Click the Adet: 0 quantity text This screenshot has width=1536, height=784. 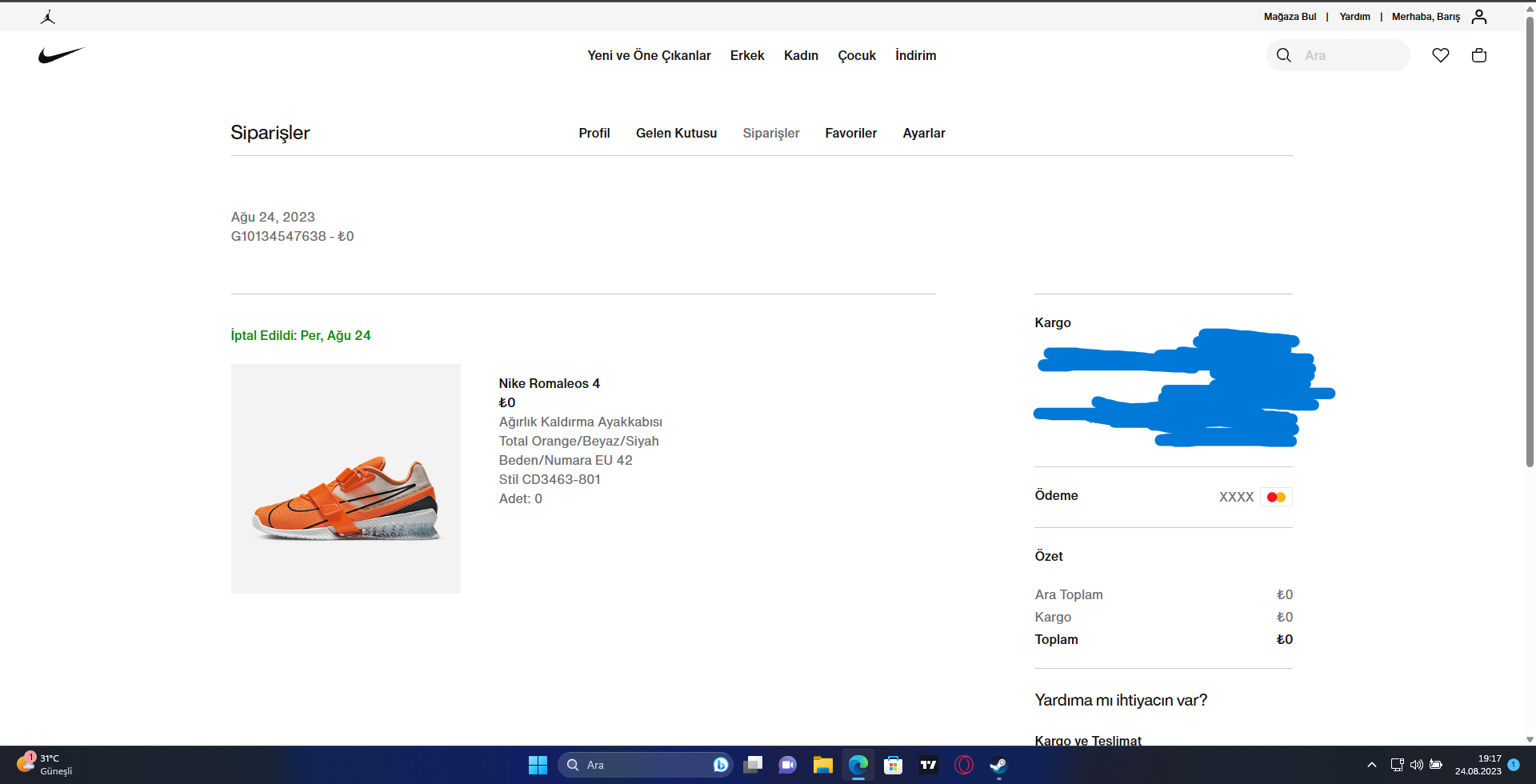tap(521, 498)
